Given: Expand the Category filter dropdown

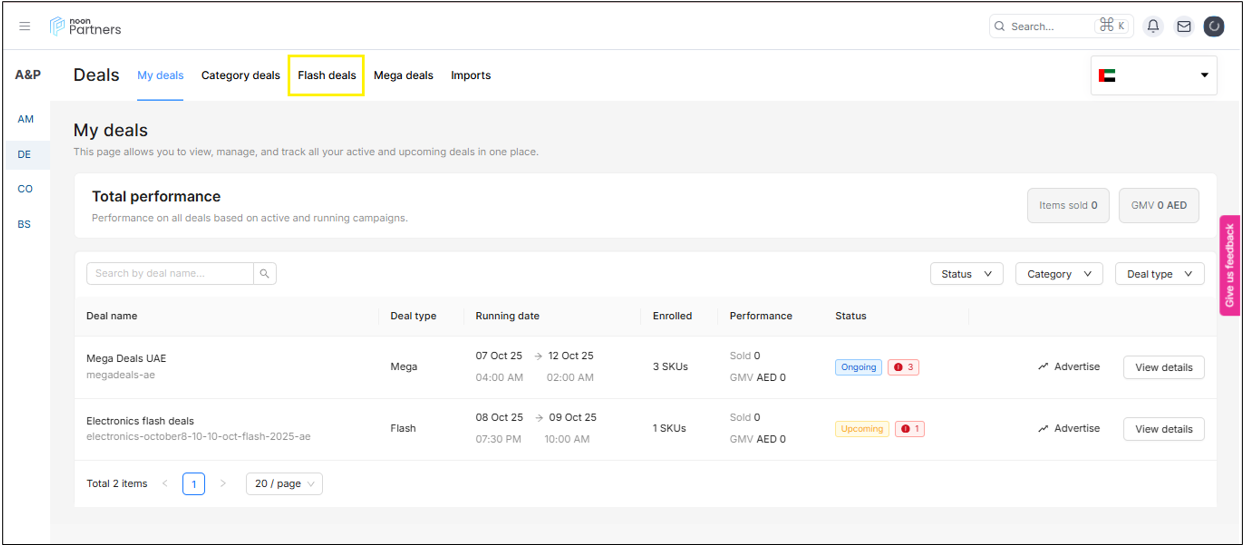Looking at the screenshot, I should 1058,274.
